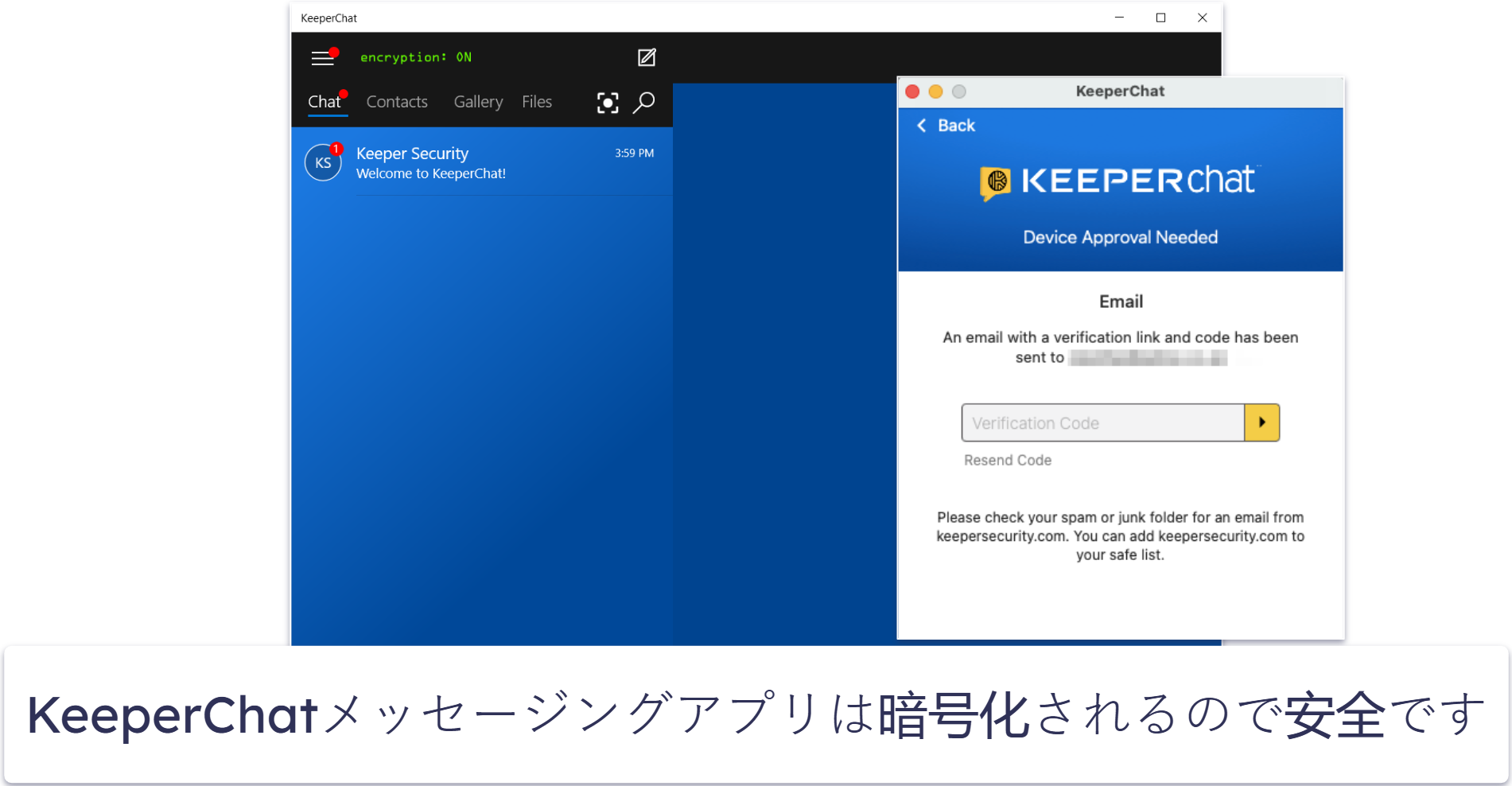Click the 'Welcome to KeeperChat!' message preview
The image size is (1512, 786).
click(431, 173)
